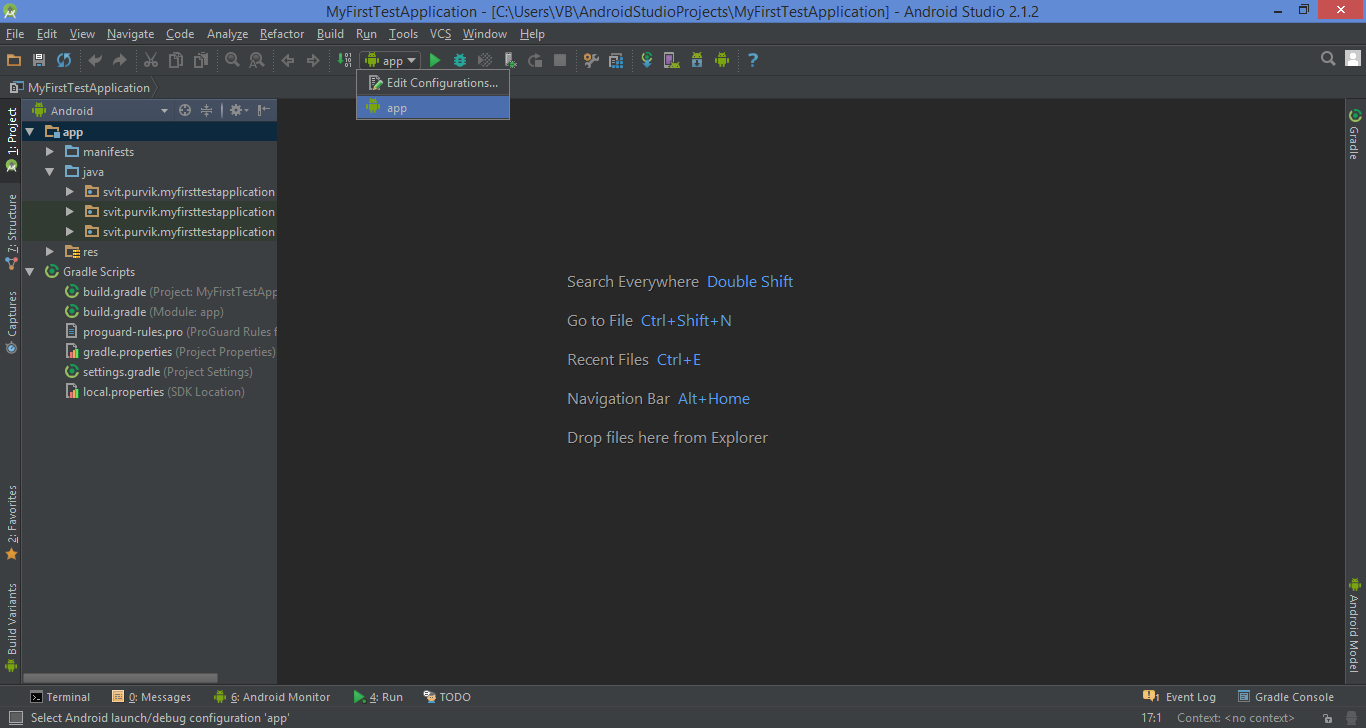The height and width of the screenshot is (728, 1366).
Task: Toggle the Gradle panel on right edge
Action: [x=1354, y=135]
